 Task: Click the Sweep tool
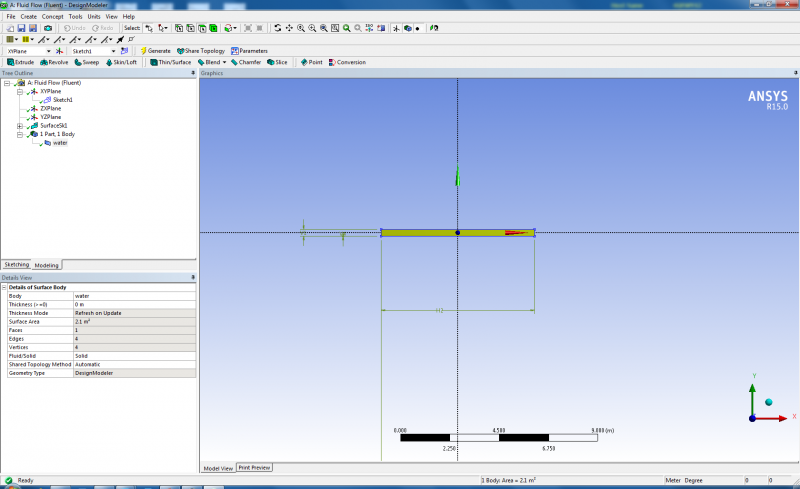pyautogui.click(x=86, y=62)
